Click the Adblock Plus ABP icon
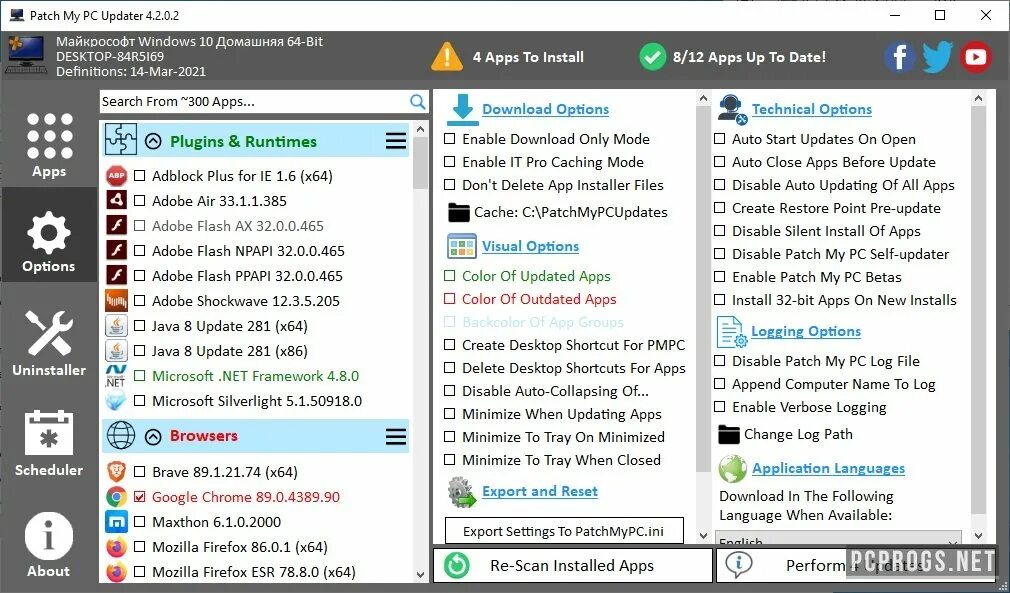Screen dimensions: 1010x593 pyautogui.click(x=117, y=176)
